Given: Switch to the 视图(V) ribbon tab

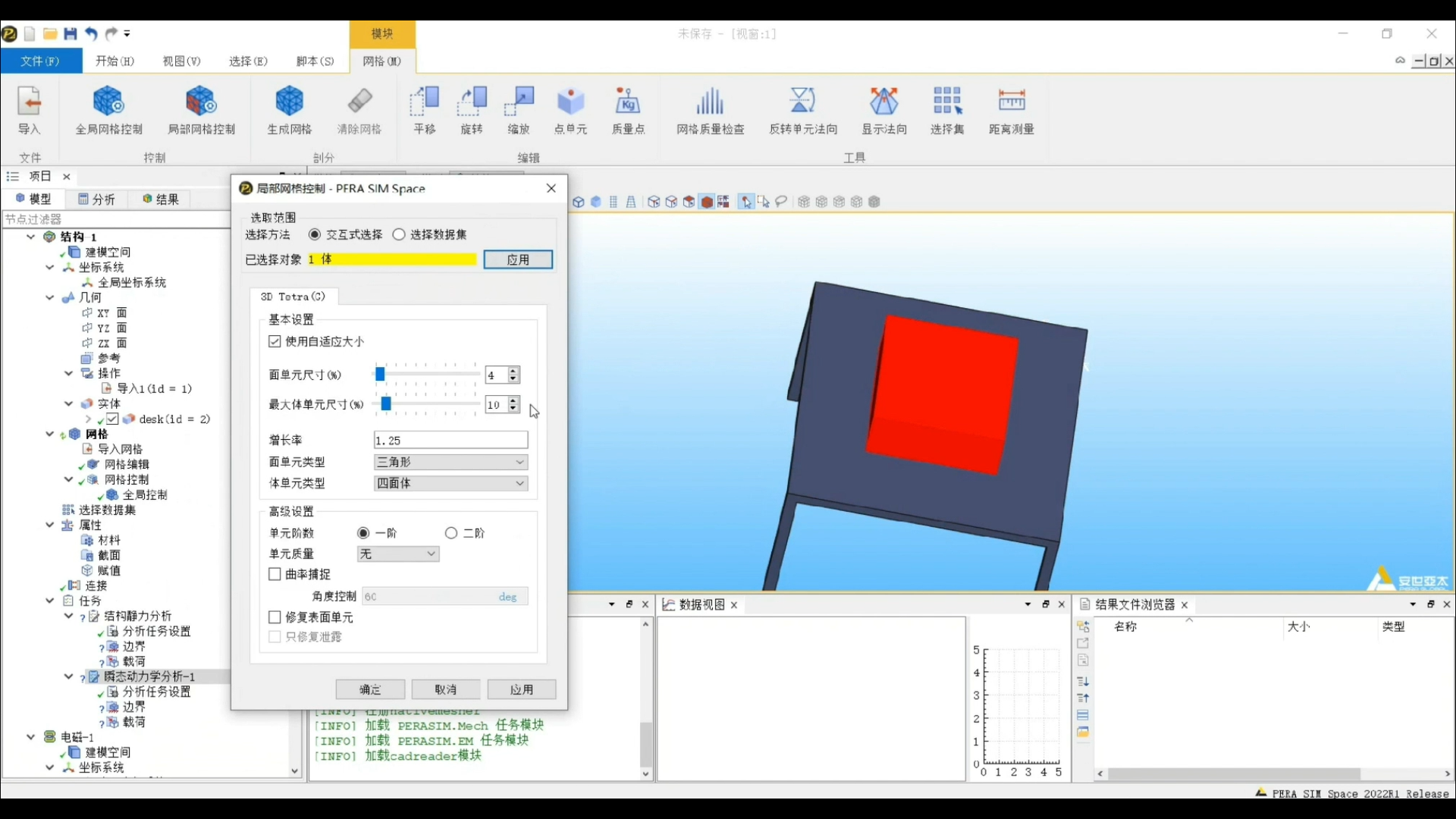Looking at the screenshot, I should (x=181, y=61).
